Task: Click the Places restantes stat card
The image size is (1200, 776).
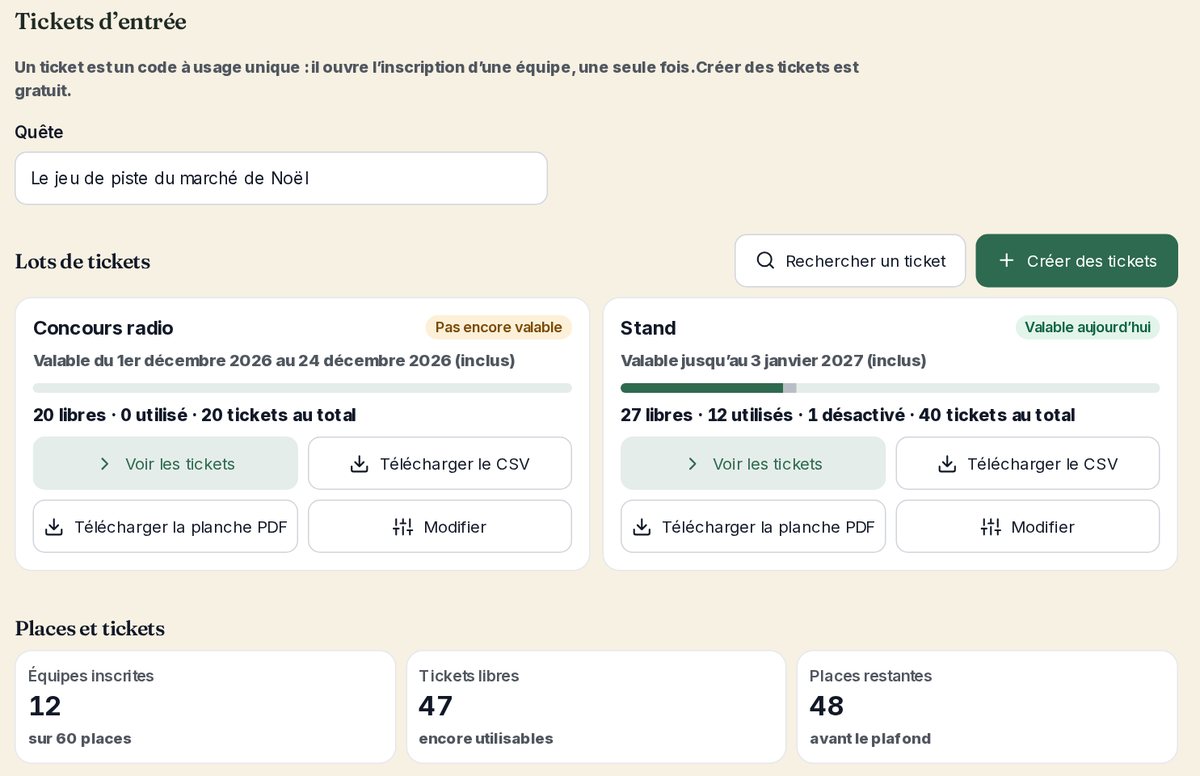Action: pyautogui.click(x=987, y=707)
